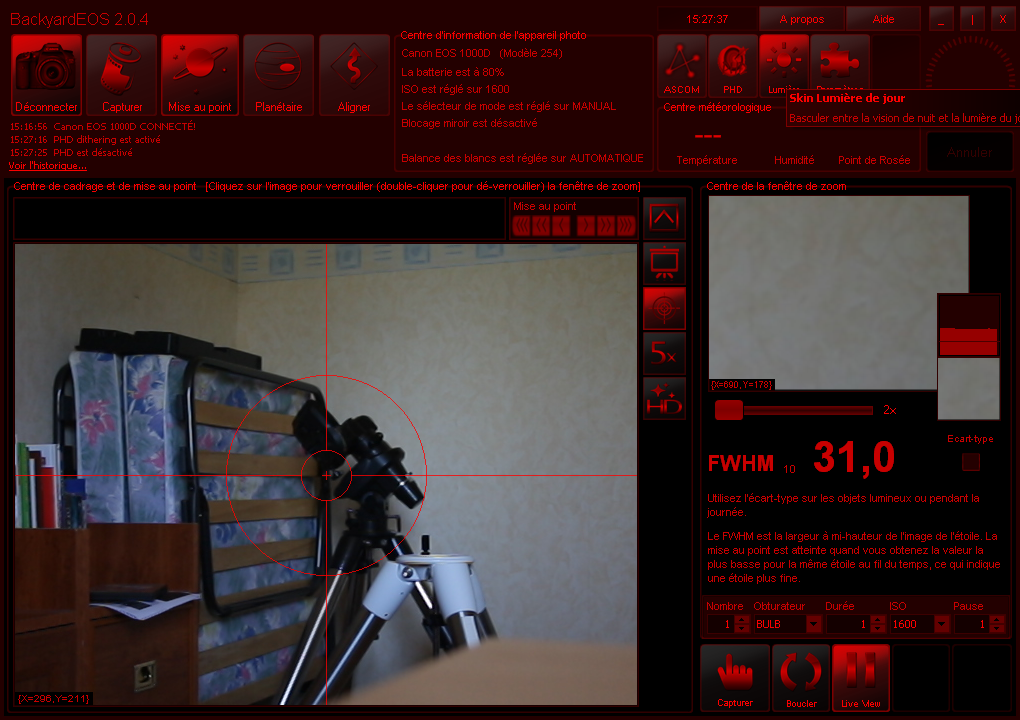The height and width of the screenshot is (720, 1020).
Task: Click the Point de Rosée label
Action: [874, 160]
